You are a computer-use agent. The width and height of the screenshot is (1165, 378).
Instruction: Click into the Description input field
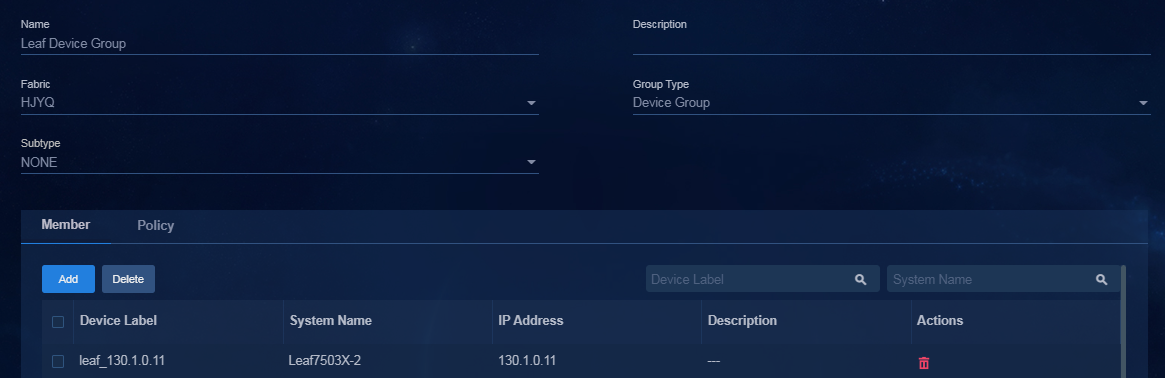(892, 44)
